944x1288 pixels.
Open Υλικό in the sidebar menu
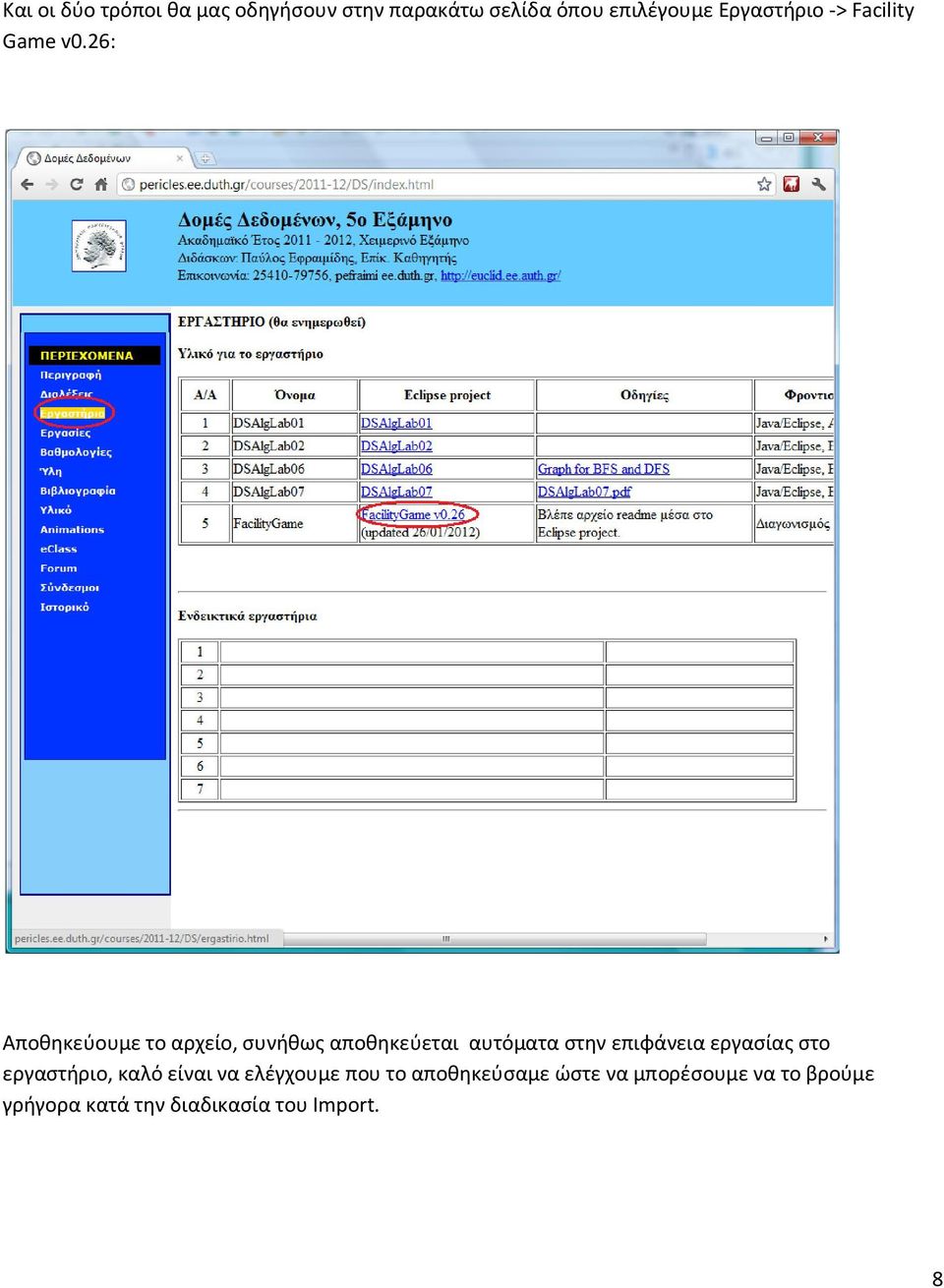(56, 510)
